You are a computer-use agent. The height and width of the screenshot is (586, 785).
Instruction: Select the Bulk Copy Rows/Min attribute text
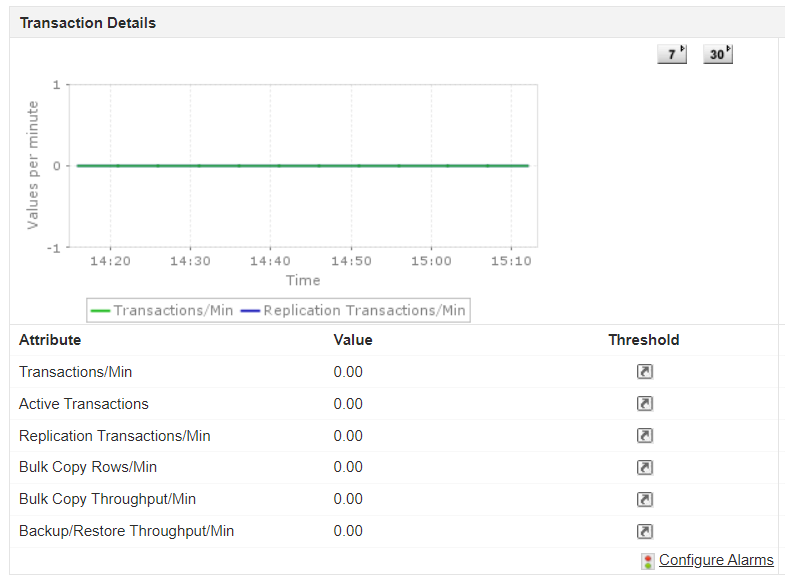(88, 467)
